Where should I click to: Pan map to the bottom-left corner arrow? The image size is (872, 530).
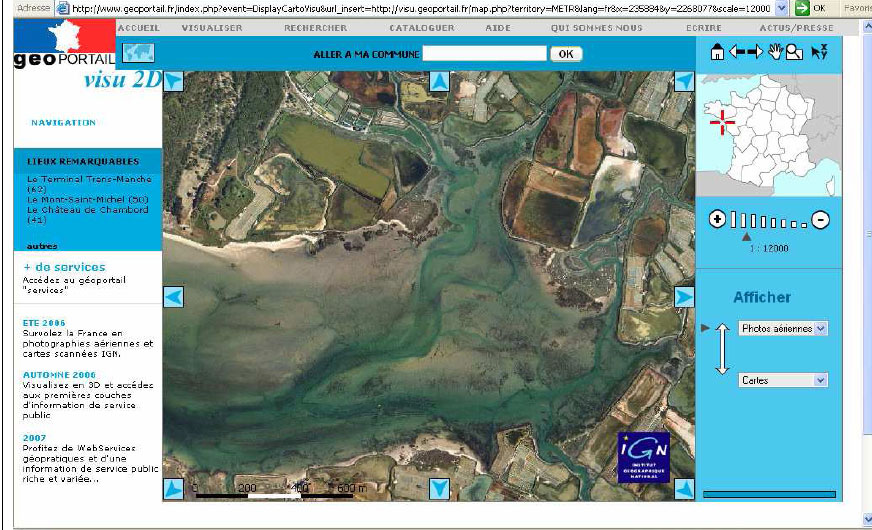[173, 488]
